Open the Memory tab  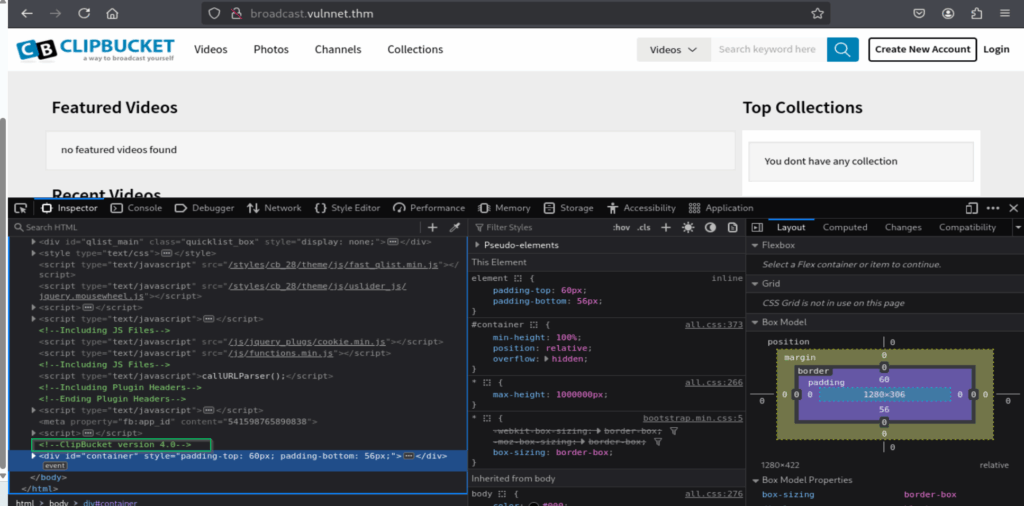(504, 208)
